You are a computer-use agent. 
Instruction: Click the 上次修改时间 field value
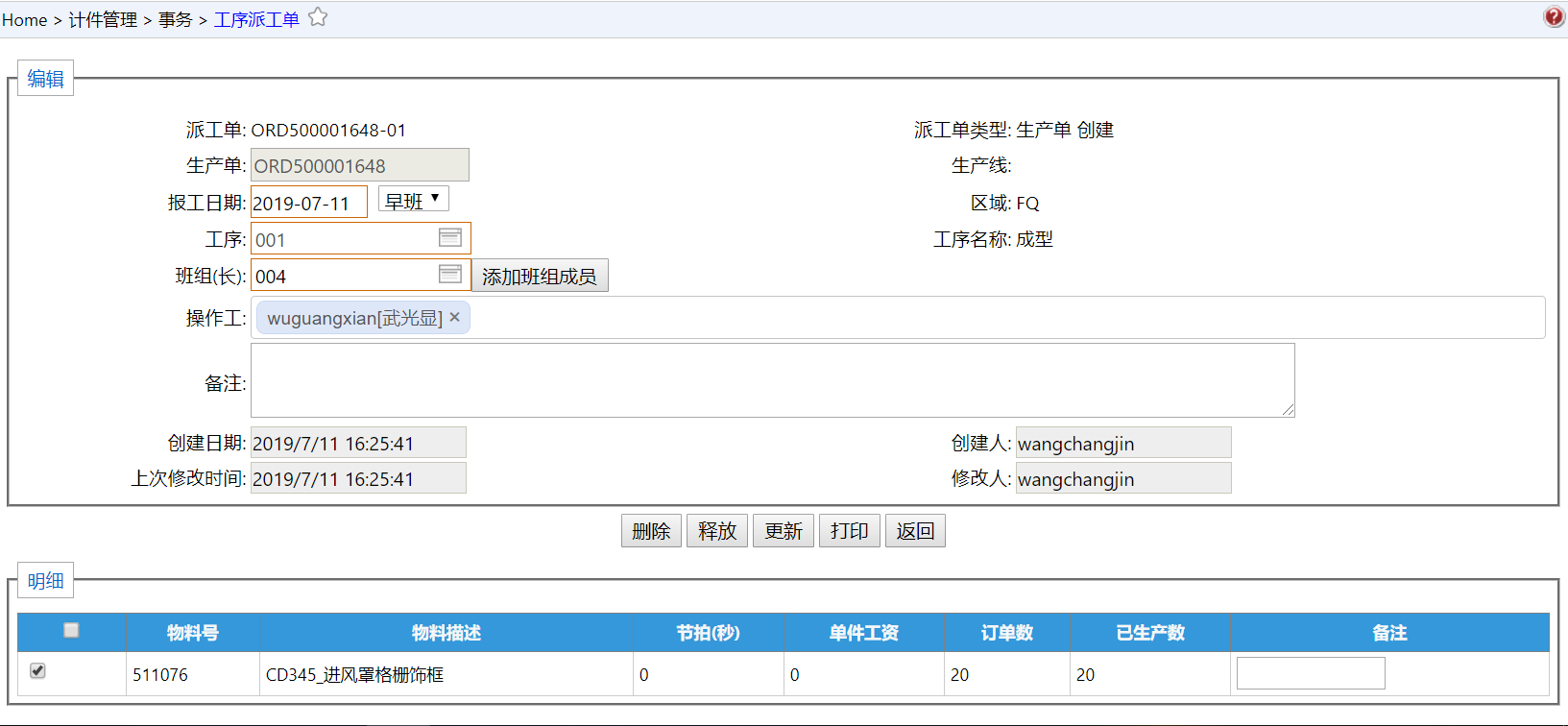(x=358, y=478)
